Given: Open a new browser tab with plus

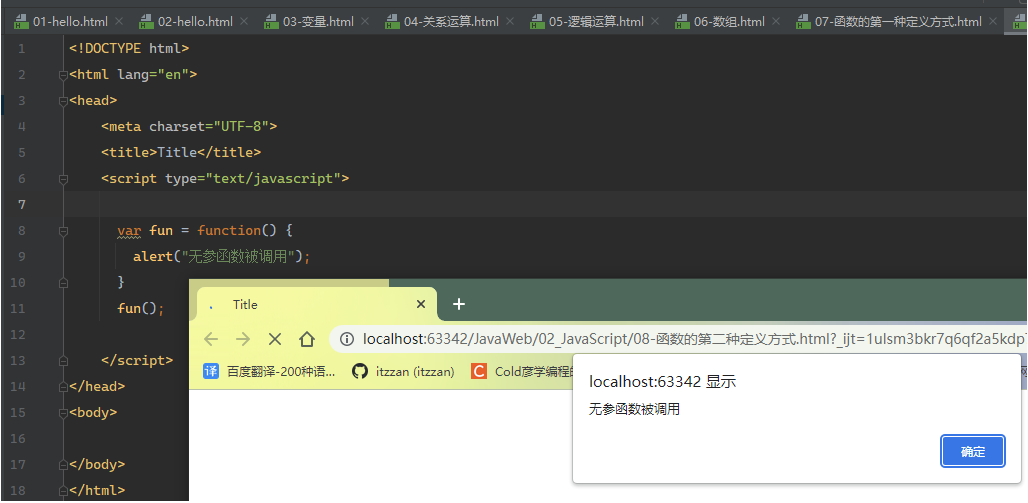Looking at the screenshot, I should point(460,304).
